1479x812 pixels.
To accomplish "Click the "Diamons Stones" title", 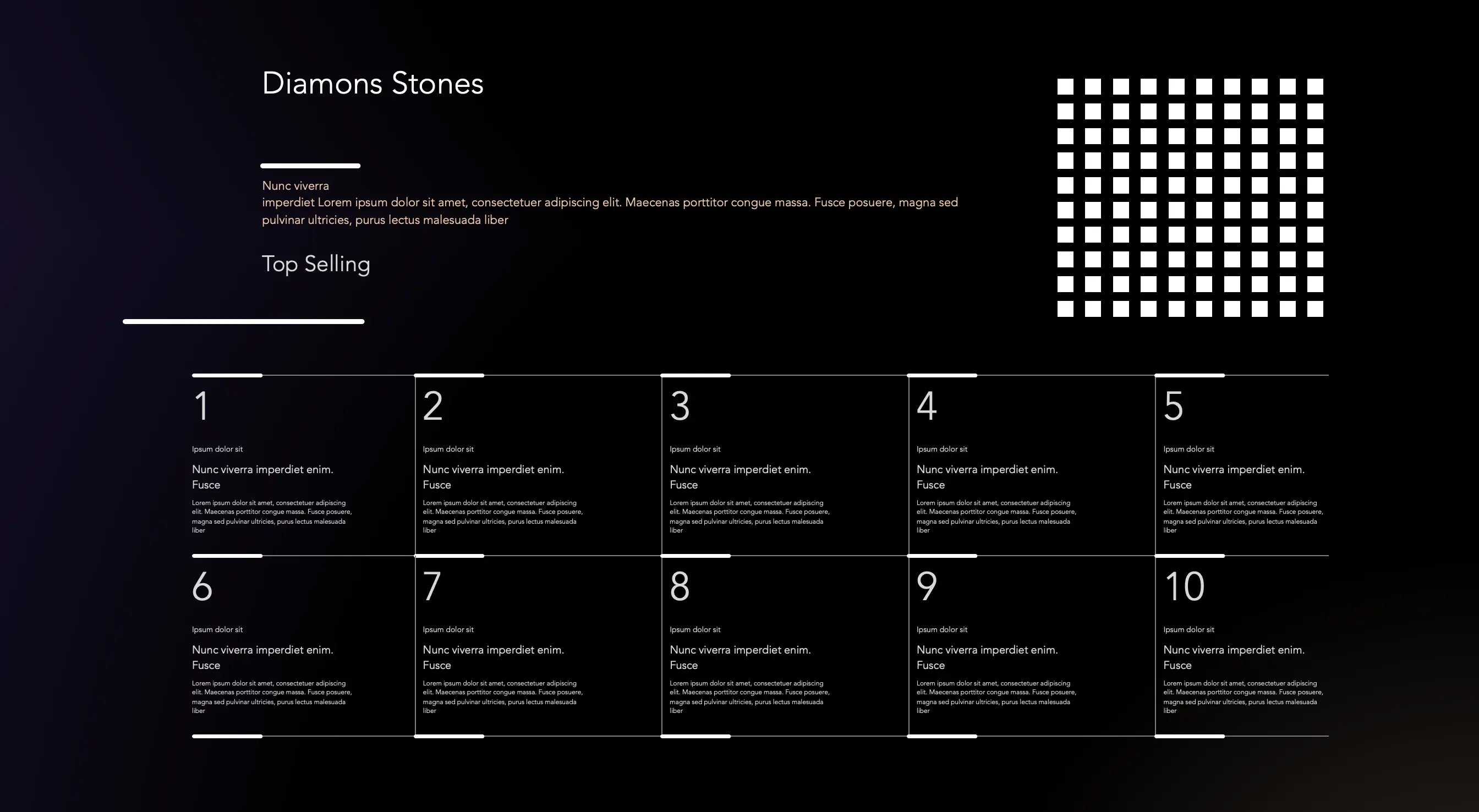I will pyautogui.click(x=373, y=84).
